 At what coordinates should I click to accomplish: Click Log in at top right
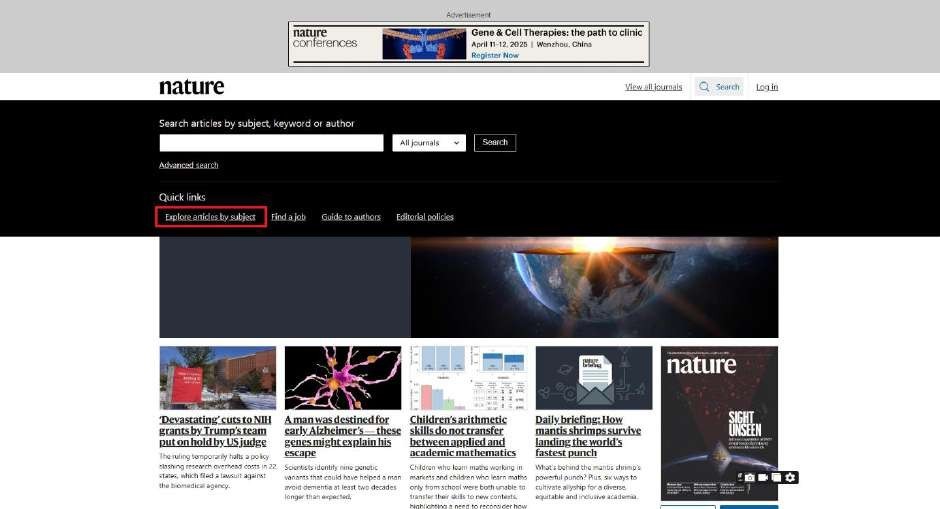[767, 87]
